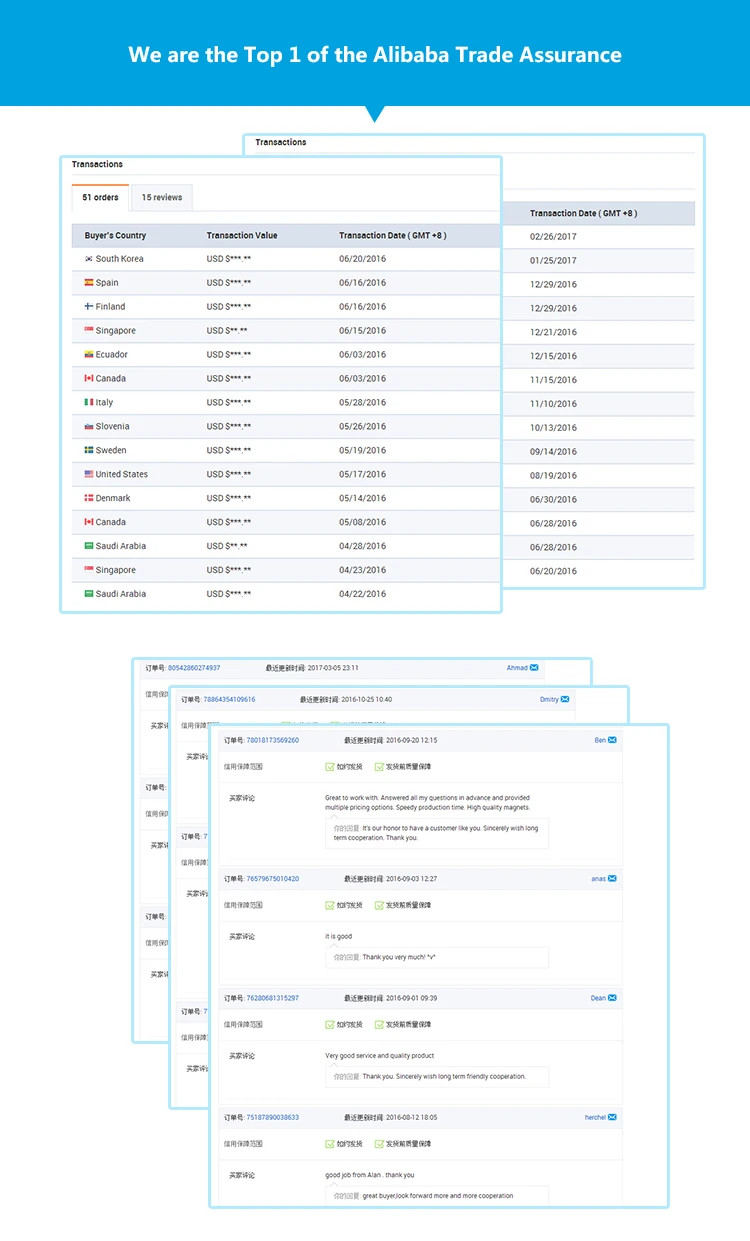This screenshot has height=1241, width=750.
Task: Click the 05/17/2016 date in United States row
Action: click(x=362, y=475)
